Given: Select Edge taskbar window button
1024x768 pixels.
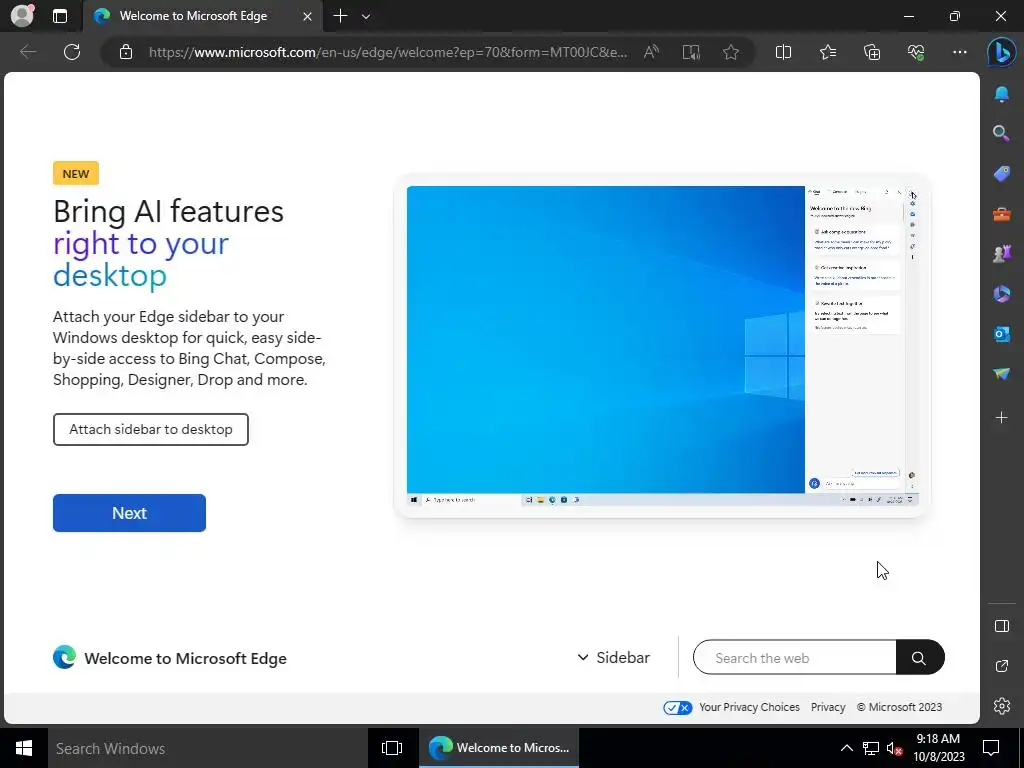Looking at the screenshot, I should click(x=499, y=748).
